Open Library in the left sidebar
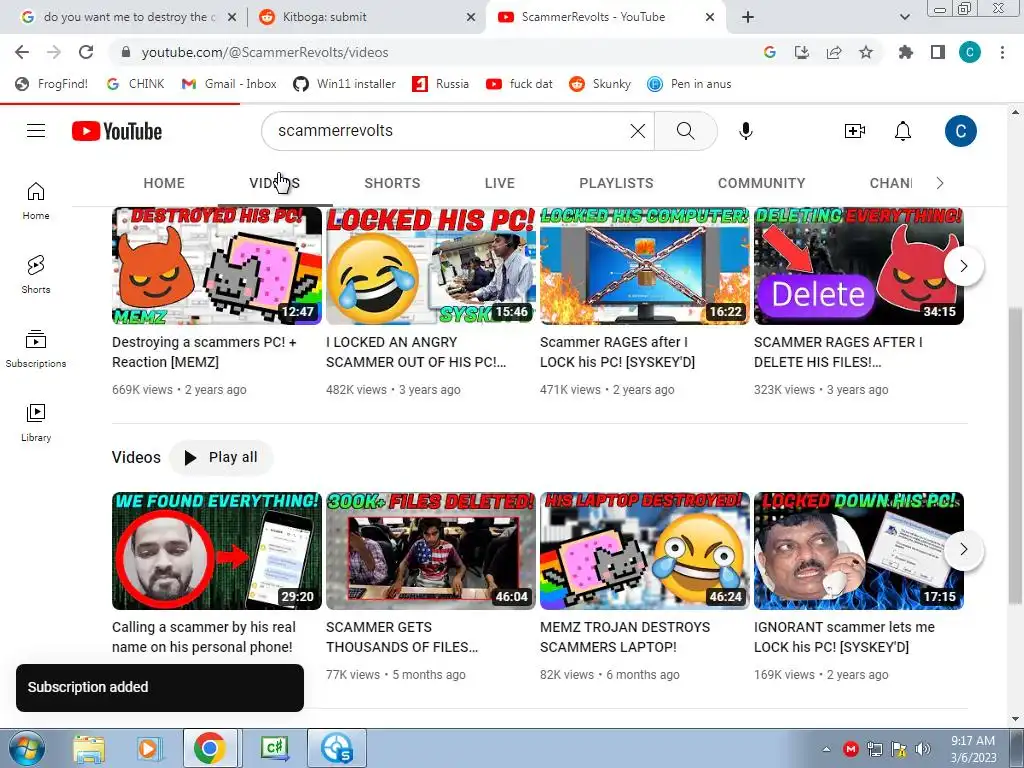The image size is (1024, 768). click(x=36, y=423)
